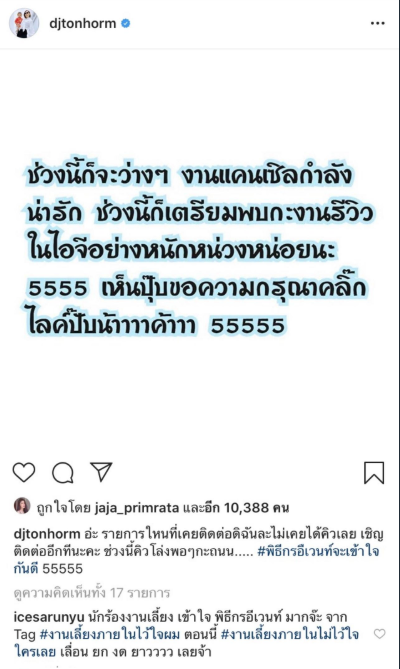The width and height of the screenshot is (400, 669).
Task: Open djtonhorm profile picture at top
Action: point(24,23)
